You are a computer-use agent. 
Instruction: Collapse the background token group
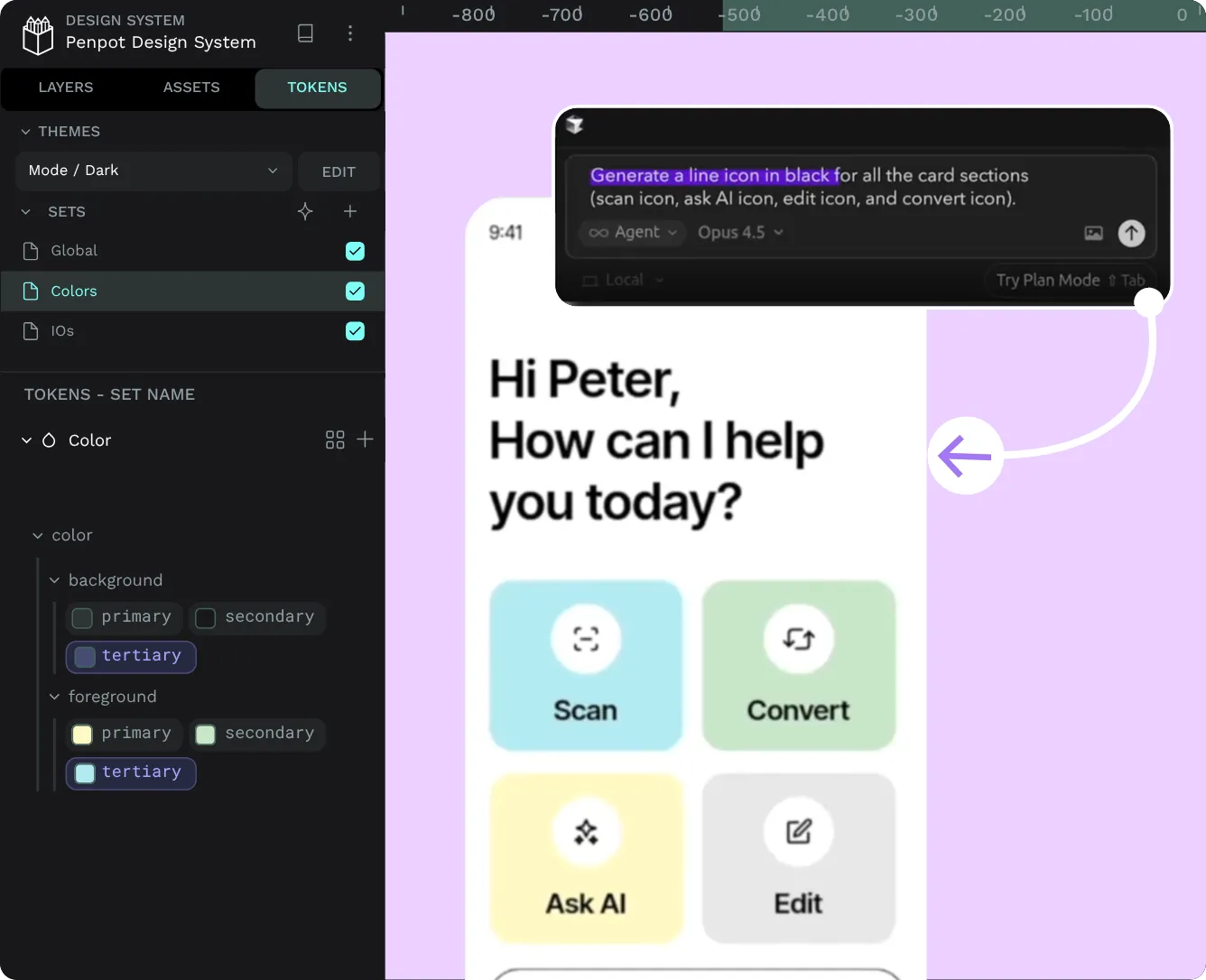point(54,580)
